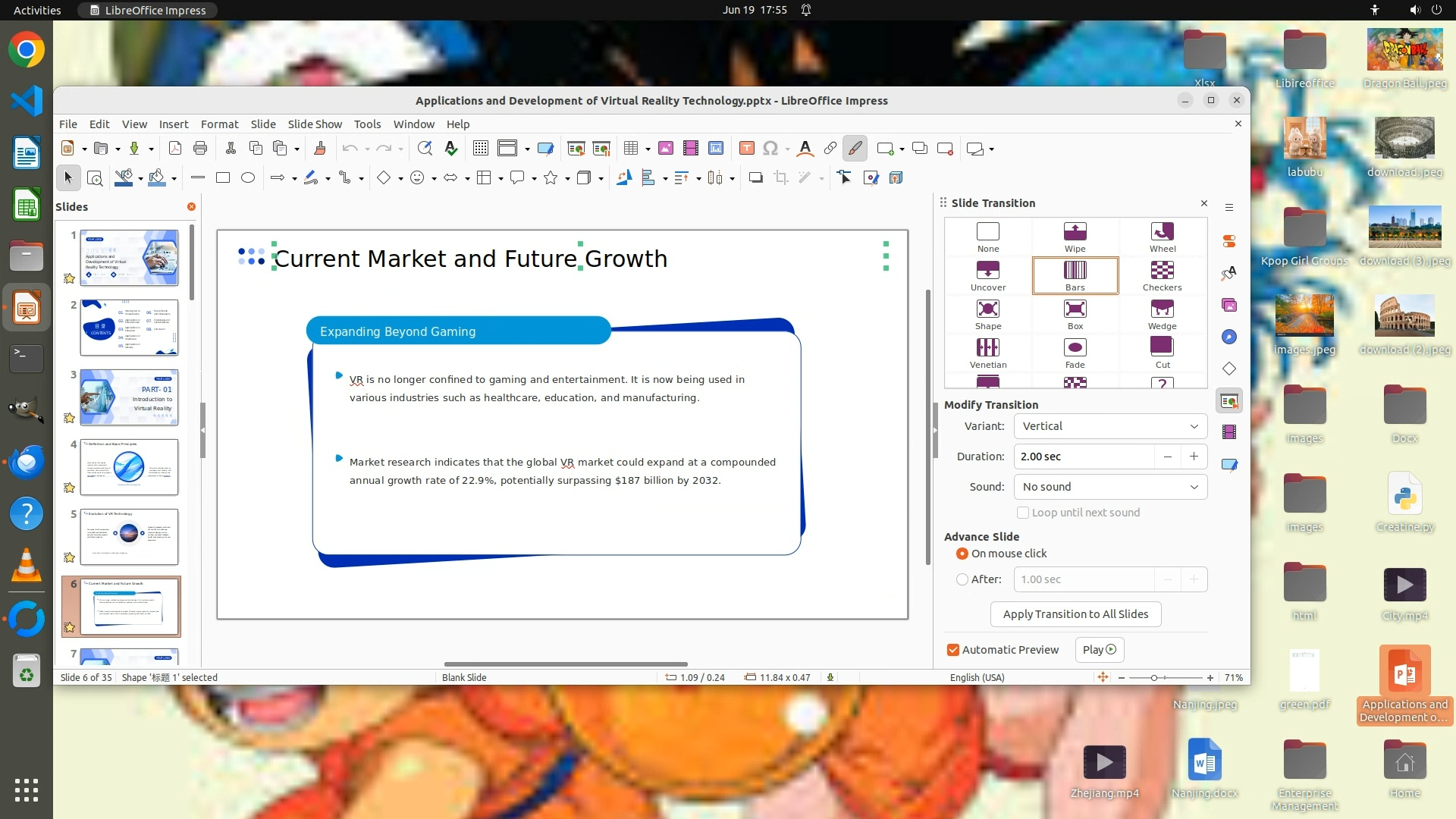Choose the Checkers transition
The height and width of the screenshot is (819, 1456).
click(x=1162, y=271)
